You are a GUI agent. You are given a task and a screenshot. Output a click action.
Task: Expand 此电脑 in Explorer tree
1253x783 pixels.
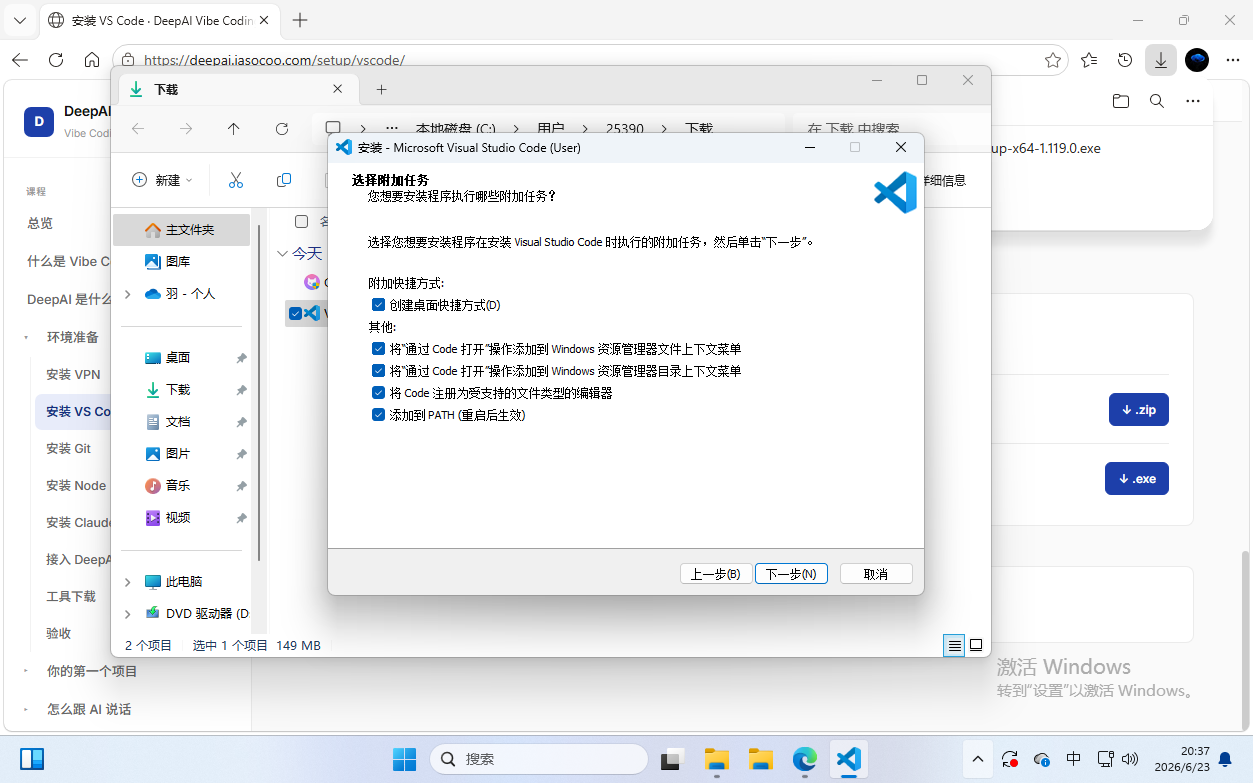click(x=127, y=582)
